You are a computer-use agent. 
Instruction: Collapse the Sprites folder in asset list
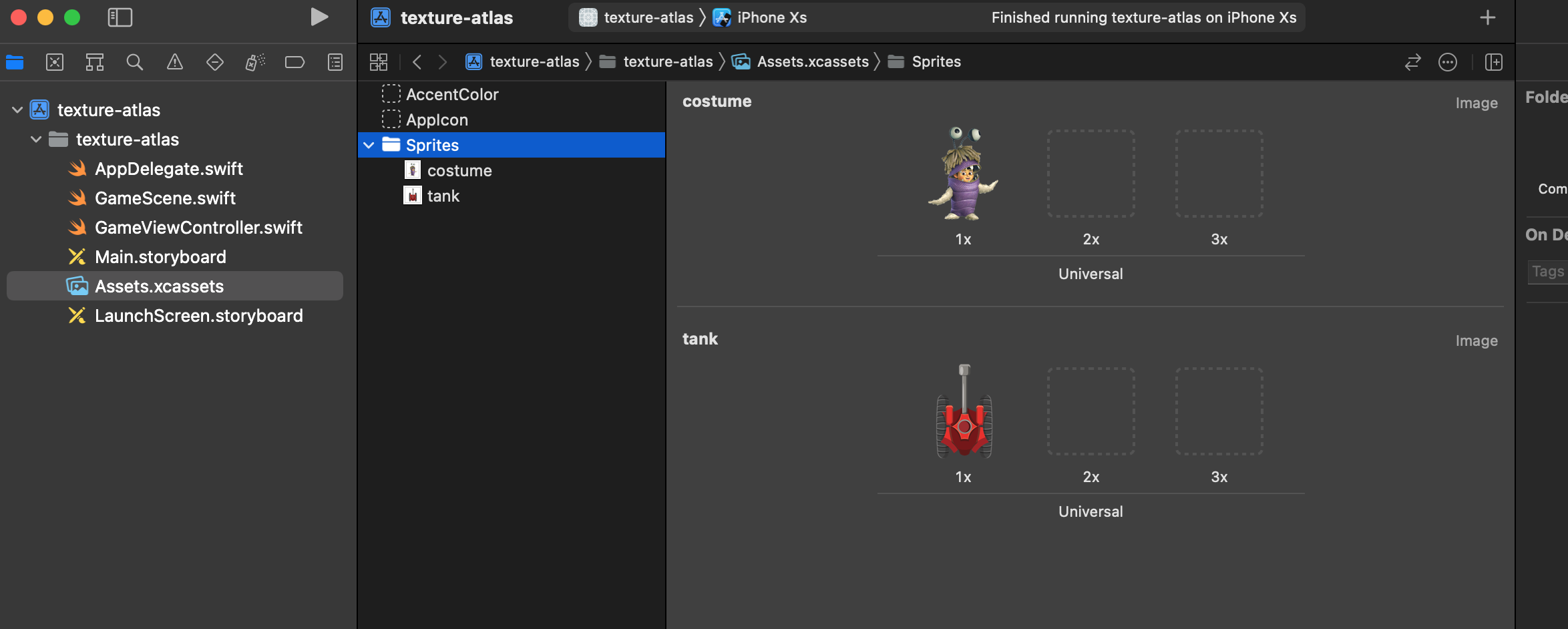click(x=369, y=145)
